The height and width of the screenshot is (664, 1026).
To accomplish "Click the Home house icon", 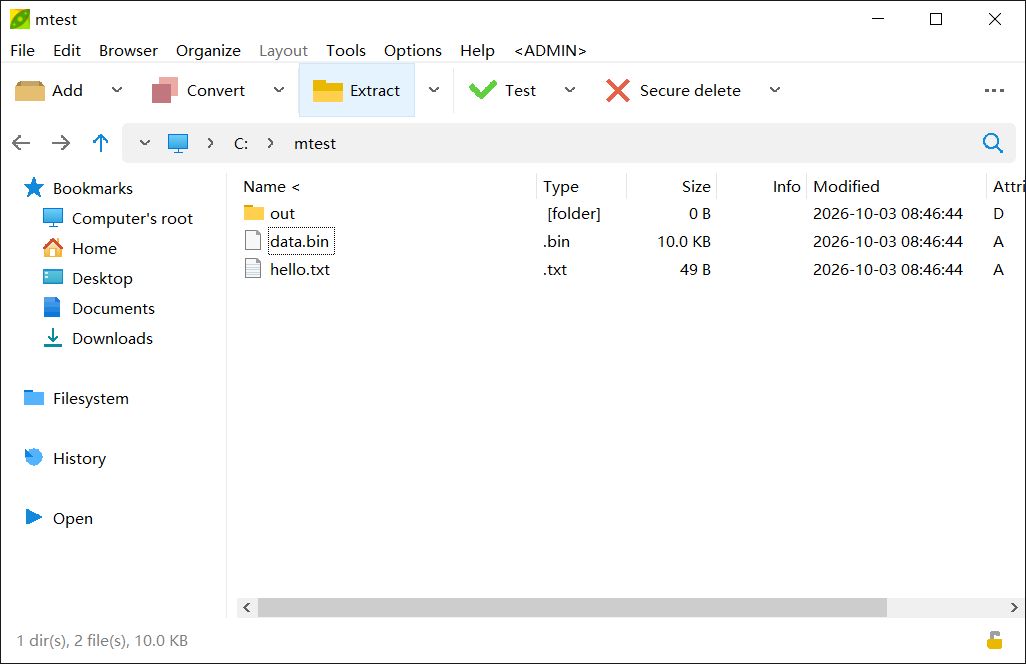I will coord(53,248).
